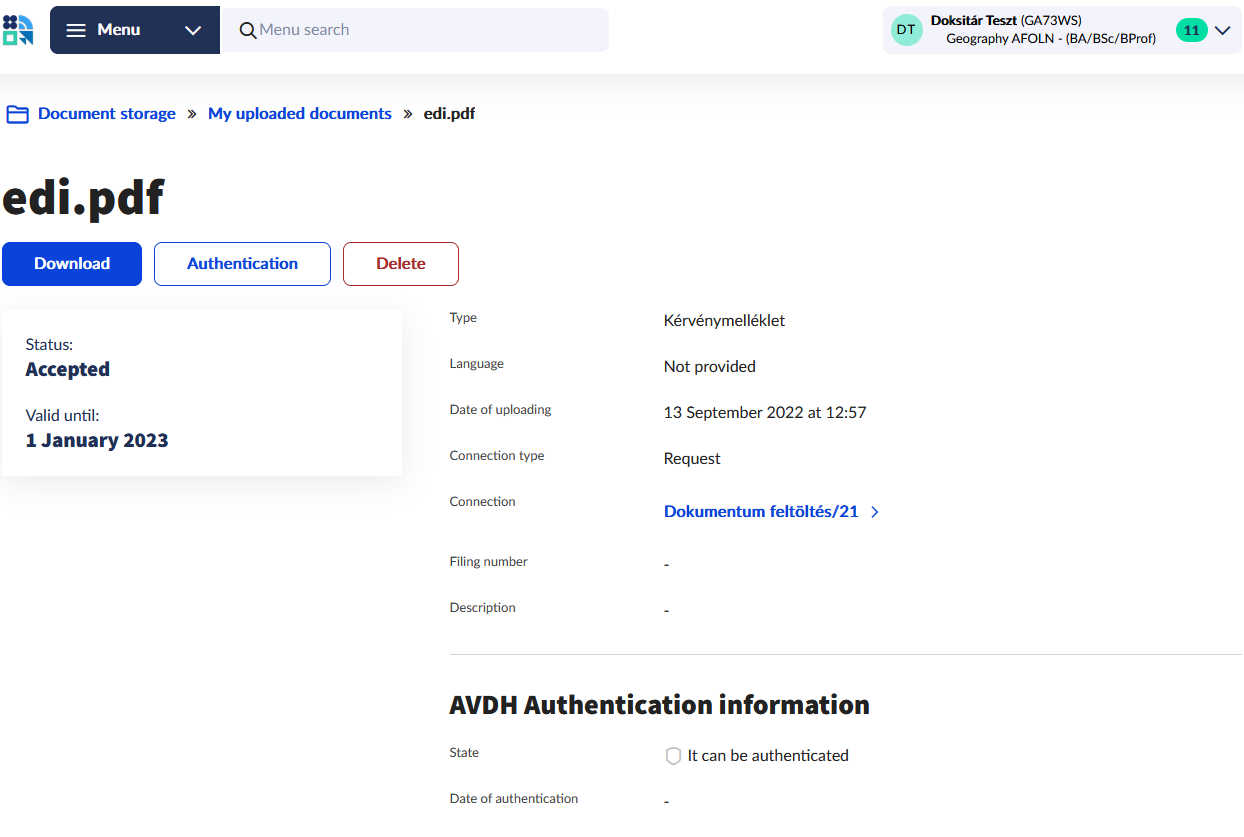Select the Doksitár Teszt user name
This screenshot has height=837, width=1244.
(973, 20)
